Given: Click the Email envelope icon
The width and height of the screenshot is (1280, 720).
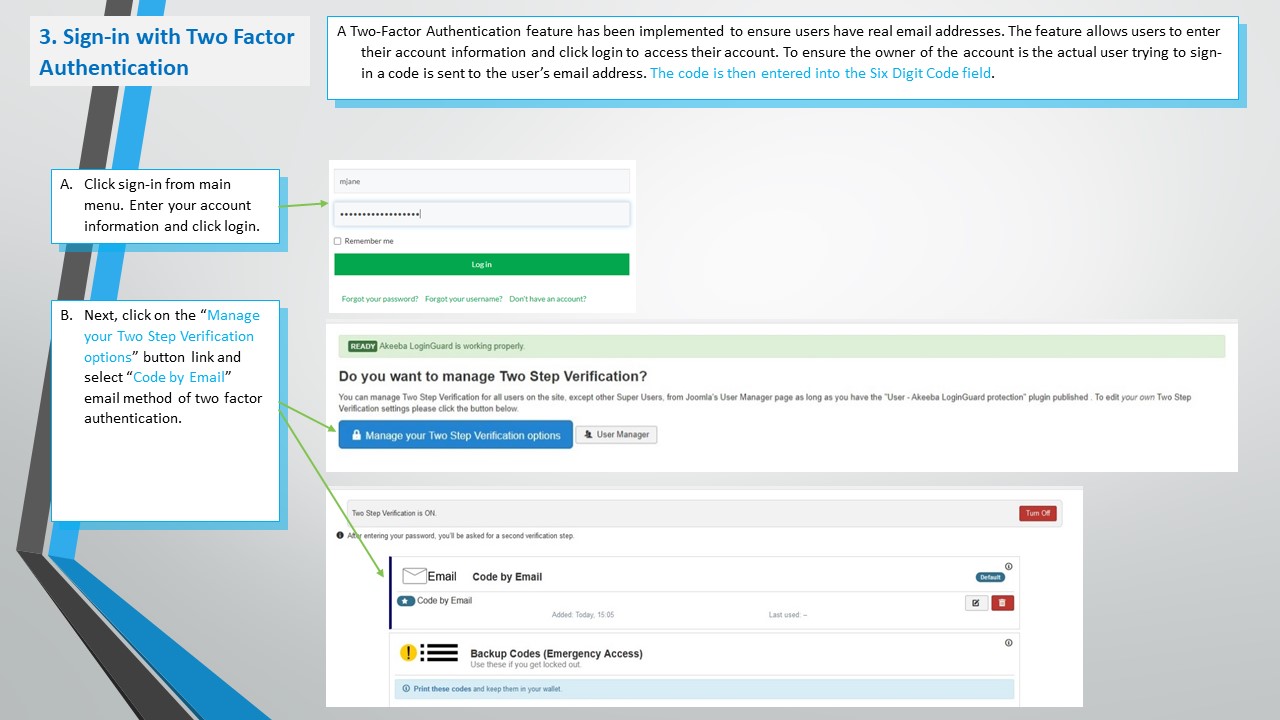Looking at the screenshot, I should (414, 576).
